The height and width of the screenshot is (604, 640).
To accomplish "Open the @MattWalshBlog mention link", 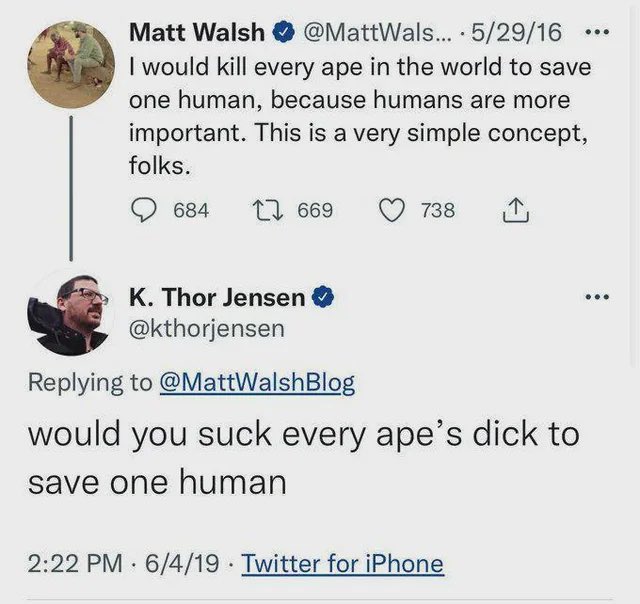I will coord(257,383).
